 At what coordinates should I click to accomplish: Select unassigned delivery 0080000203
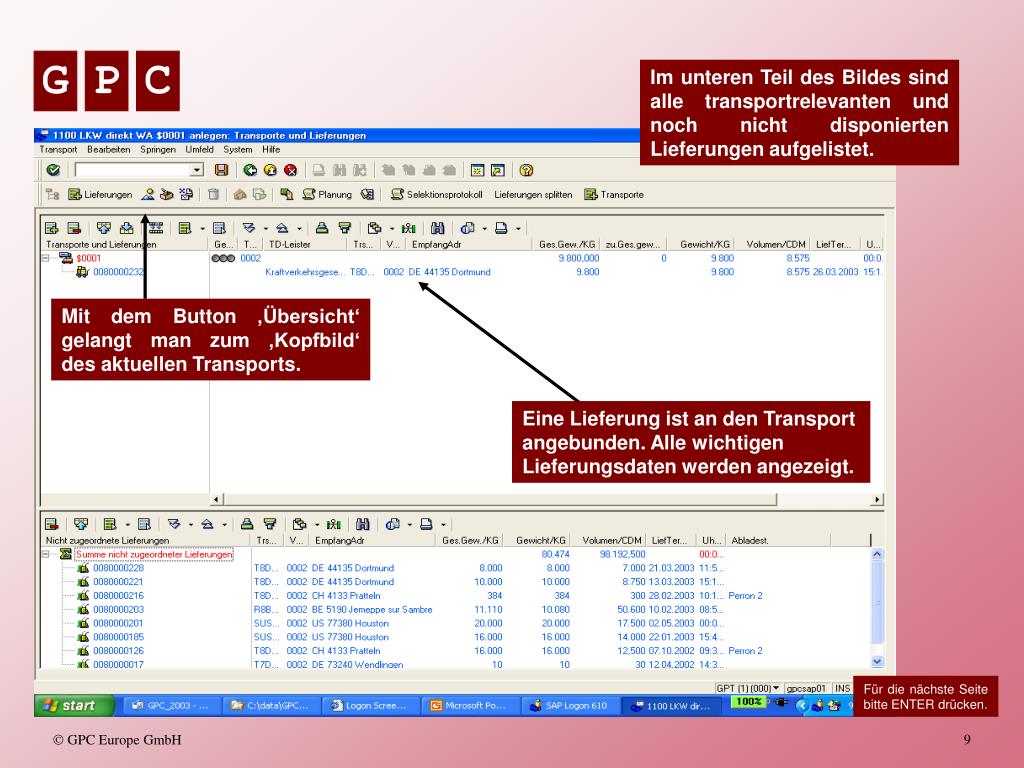118,609
